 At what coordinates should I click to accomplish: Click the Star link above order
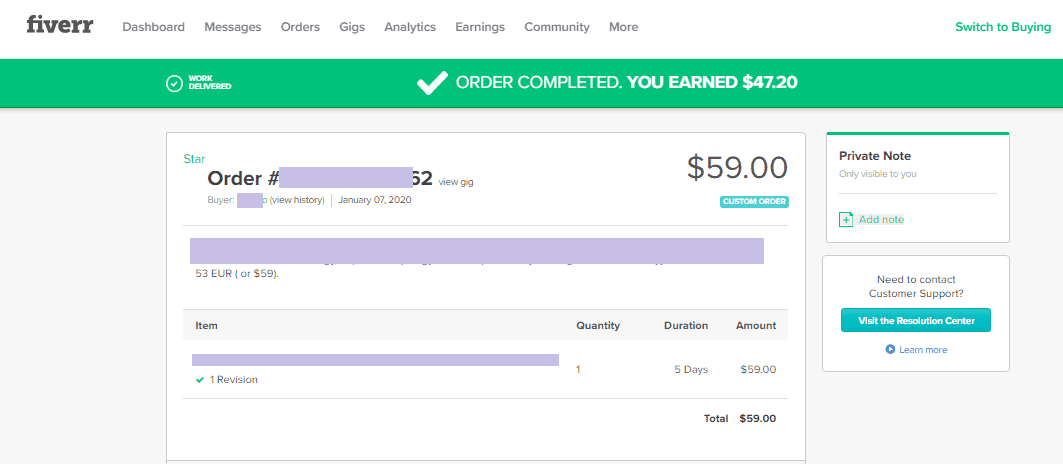(x=194, y=159)
